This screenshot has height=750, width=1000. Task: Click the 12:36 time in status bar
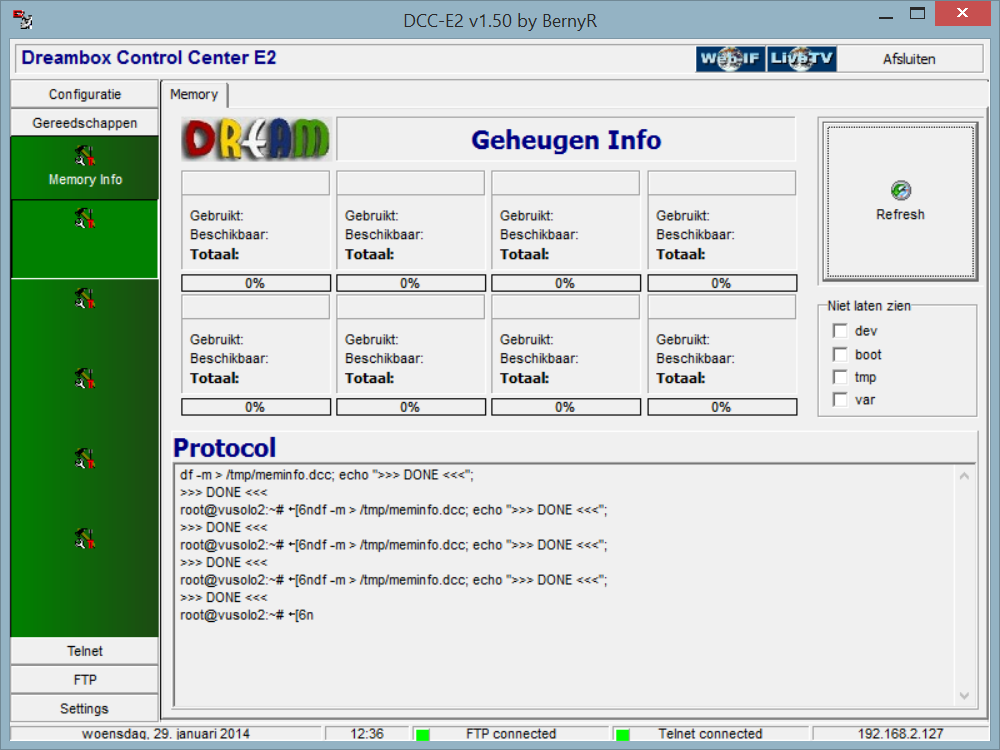tap(367, 734)
